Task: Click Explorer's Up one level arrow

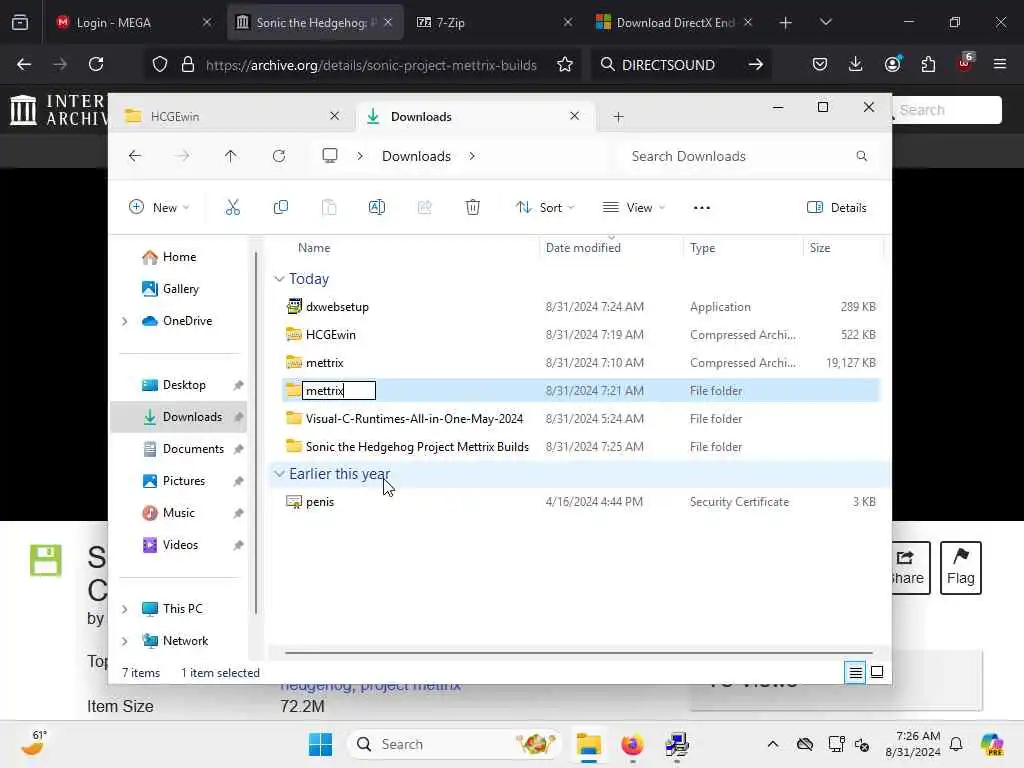Action: click(231, 156)
